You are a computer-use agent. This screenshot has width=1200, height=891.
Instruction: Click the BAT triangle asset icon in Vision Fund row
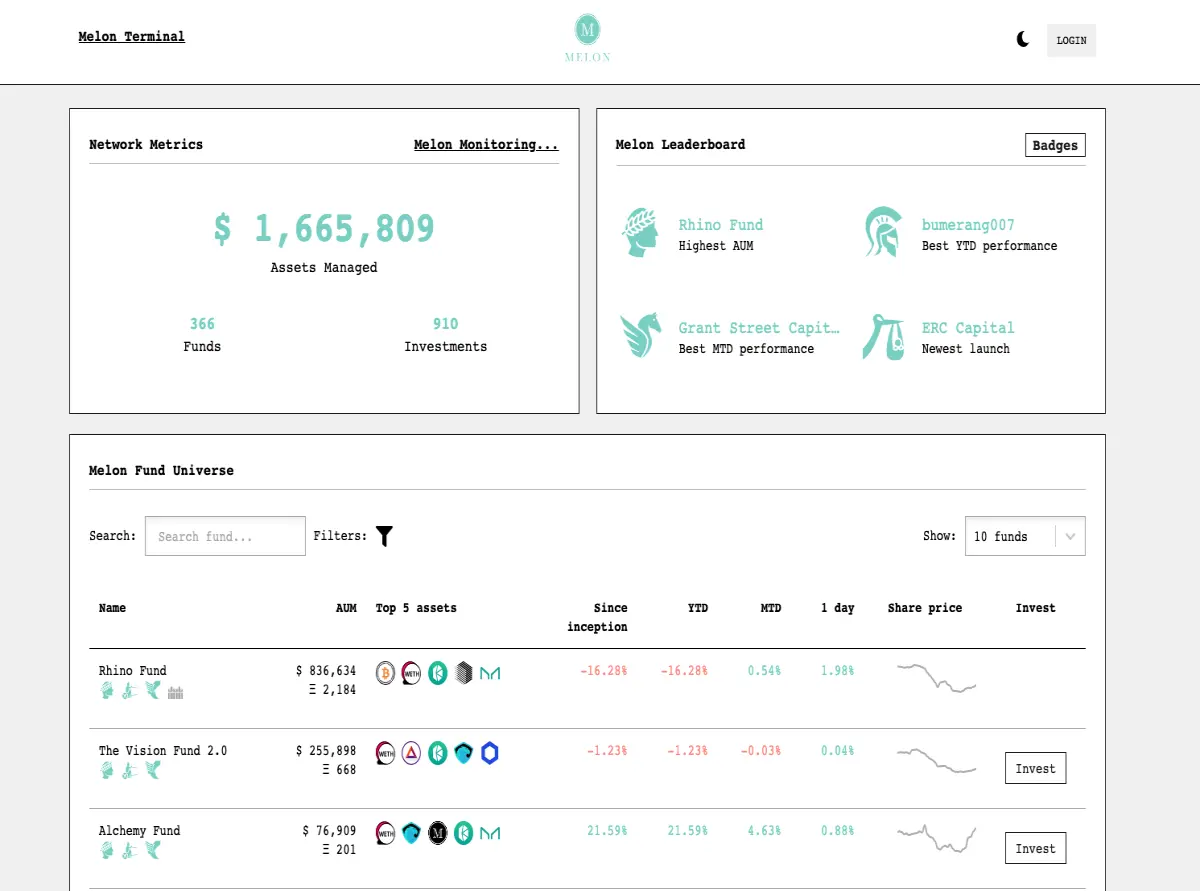(411, 753)
